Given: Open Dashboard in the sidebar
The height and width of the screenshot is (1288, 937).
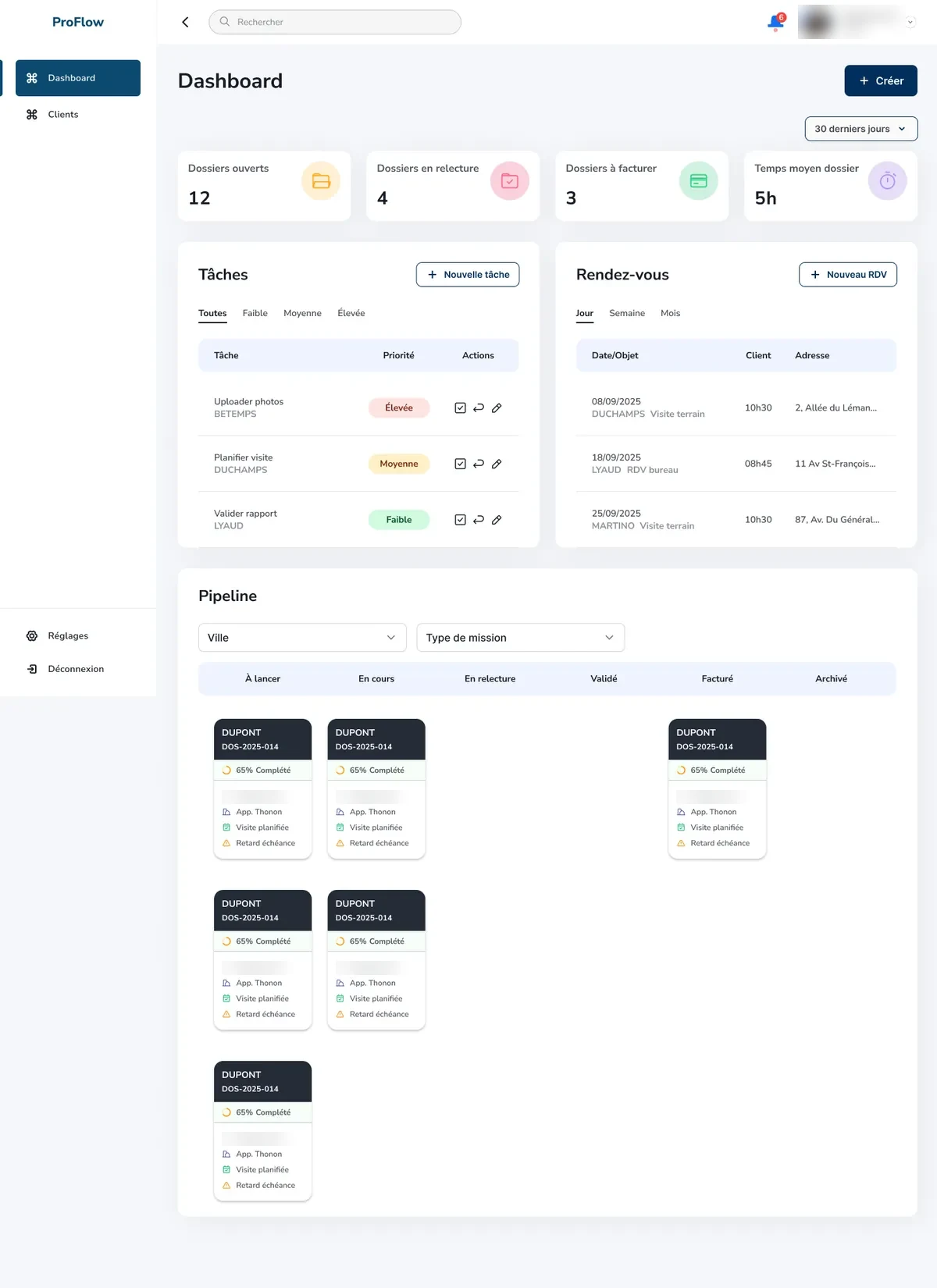Looking at the screenshot, I should pyautogui.click(x=78, y=78).
